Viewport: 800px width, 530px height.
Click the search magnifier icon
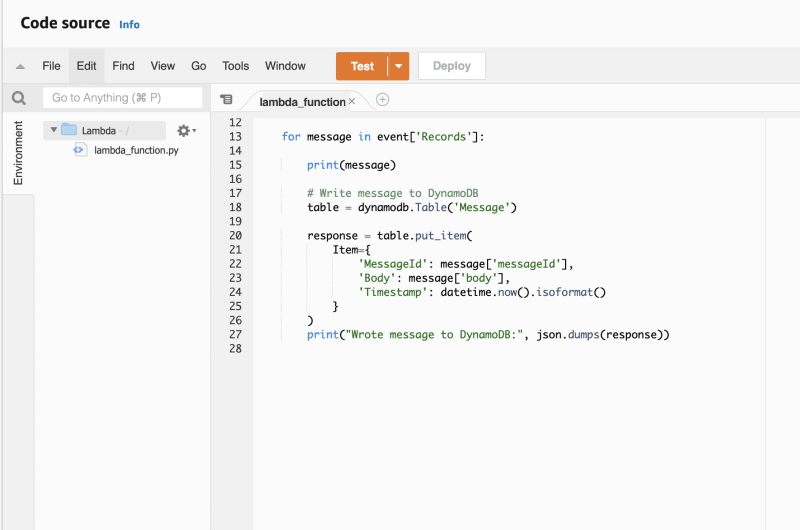click(19, 98)
